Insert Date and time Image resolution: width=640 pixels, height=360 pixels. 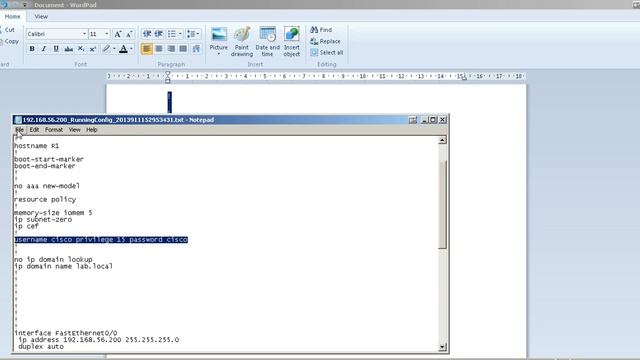(x=268, y=42)
